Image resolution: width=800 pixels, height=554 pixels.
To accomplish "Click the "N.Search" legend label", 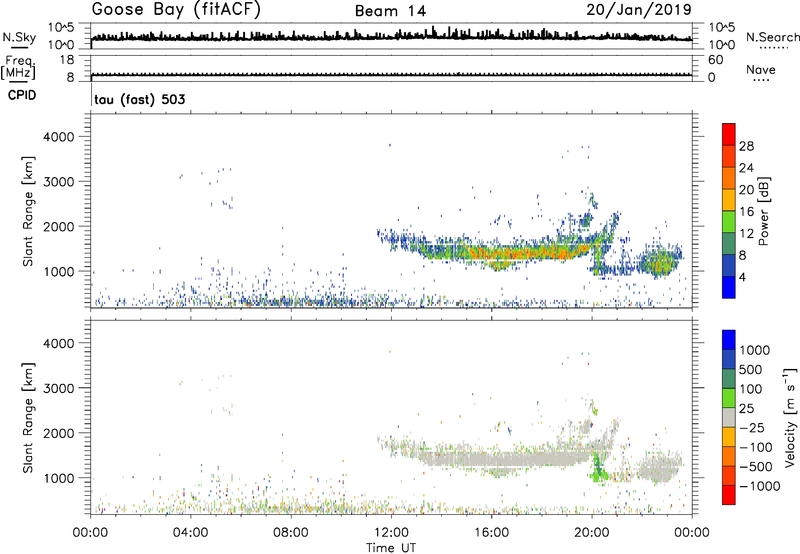I will [x=772, y=37].
